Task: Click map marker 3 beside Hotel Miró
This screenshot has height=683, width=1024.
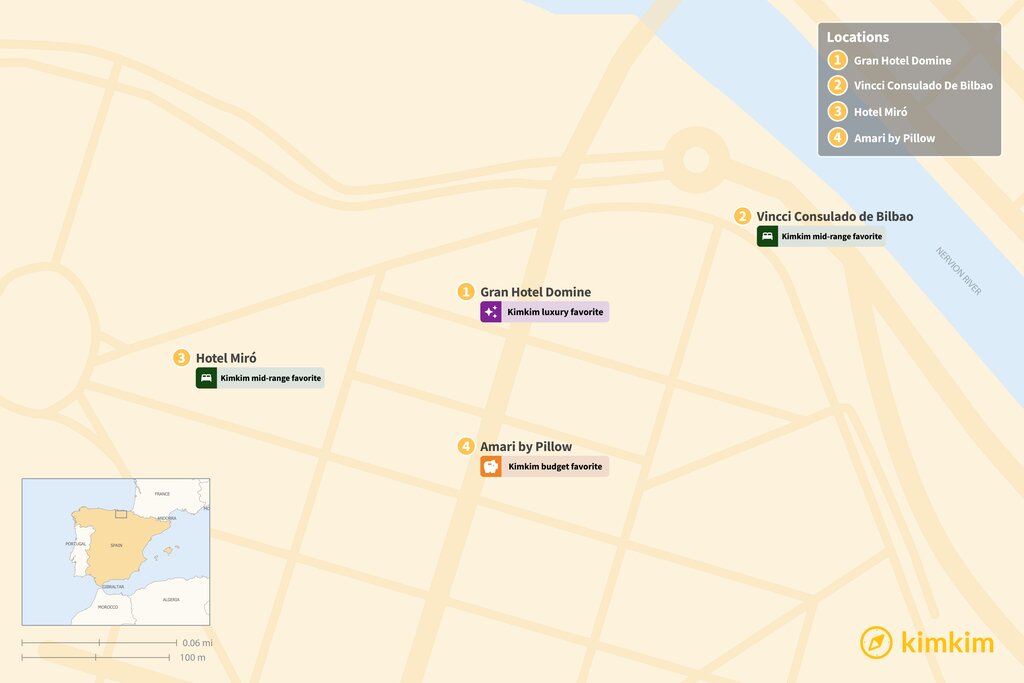Action: pyautogui.click(x=181, y=358)
